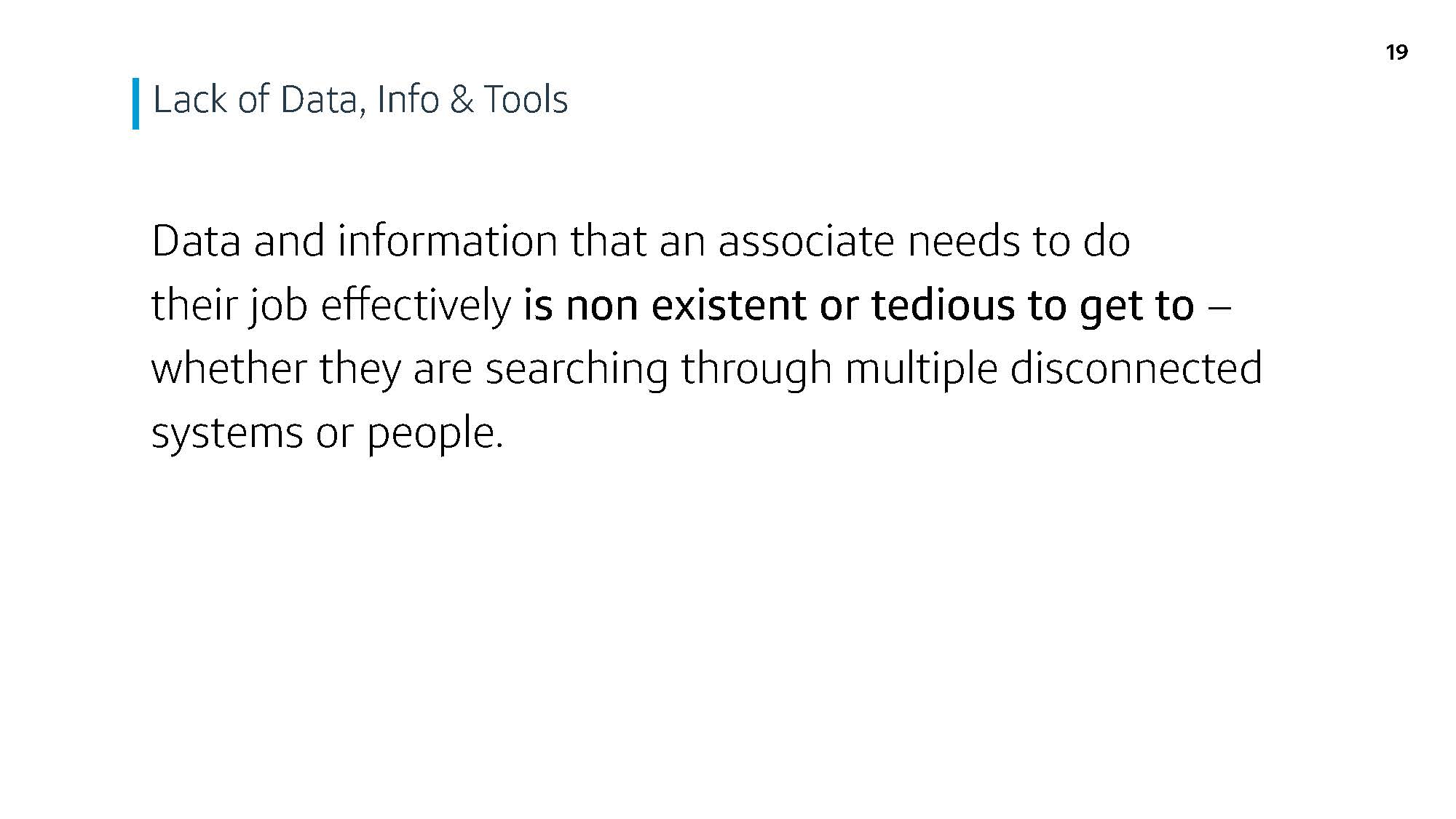Click the blue vertical bar beside title
The width and height of the screenshot is (1456, 819).
pos(135,103)
